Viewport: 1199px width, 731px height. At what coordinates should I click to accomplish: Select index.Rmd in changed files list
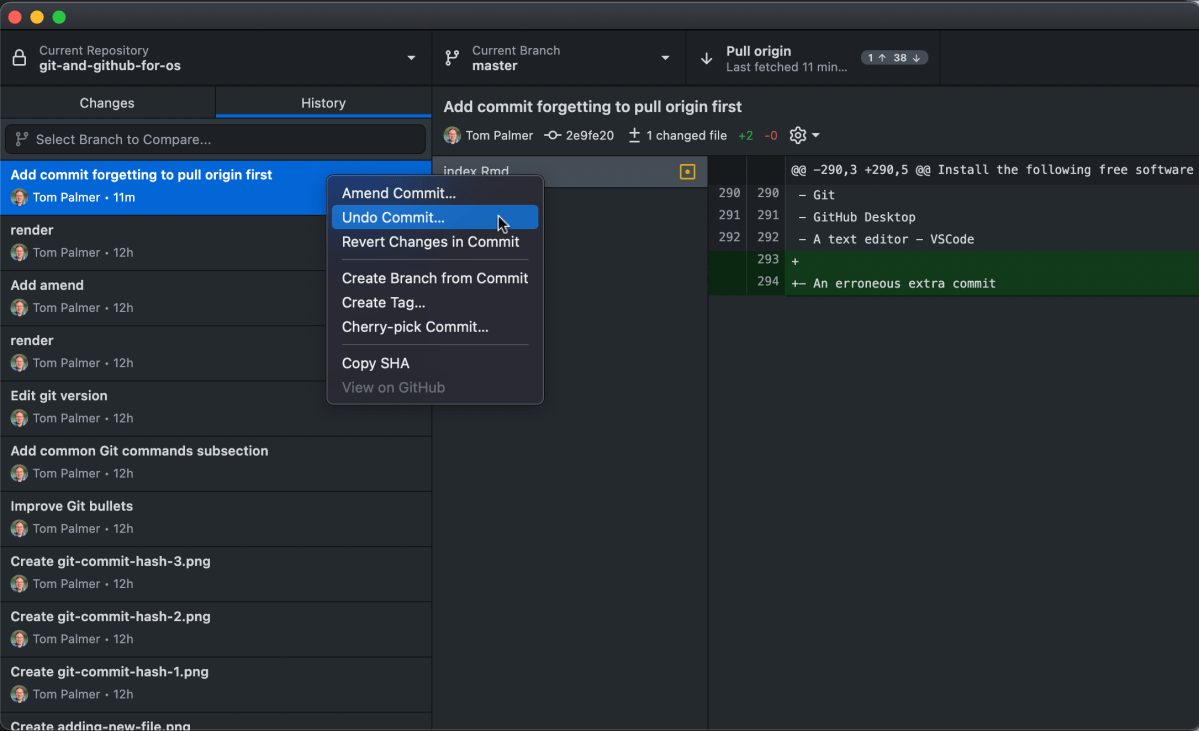pyautogui.click(x=570, y=171)
